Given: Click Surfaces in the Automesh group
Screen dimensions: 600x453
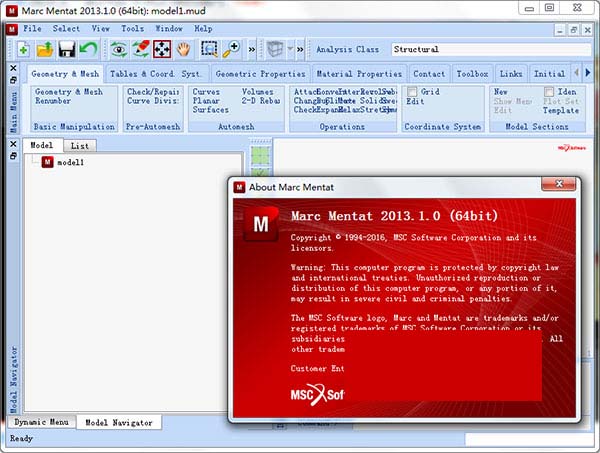Looking at the screenshot, I should click(210, 110).
